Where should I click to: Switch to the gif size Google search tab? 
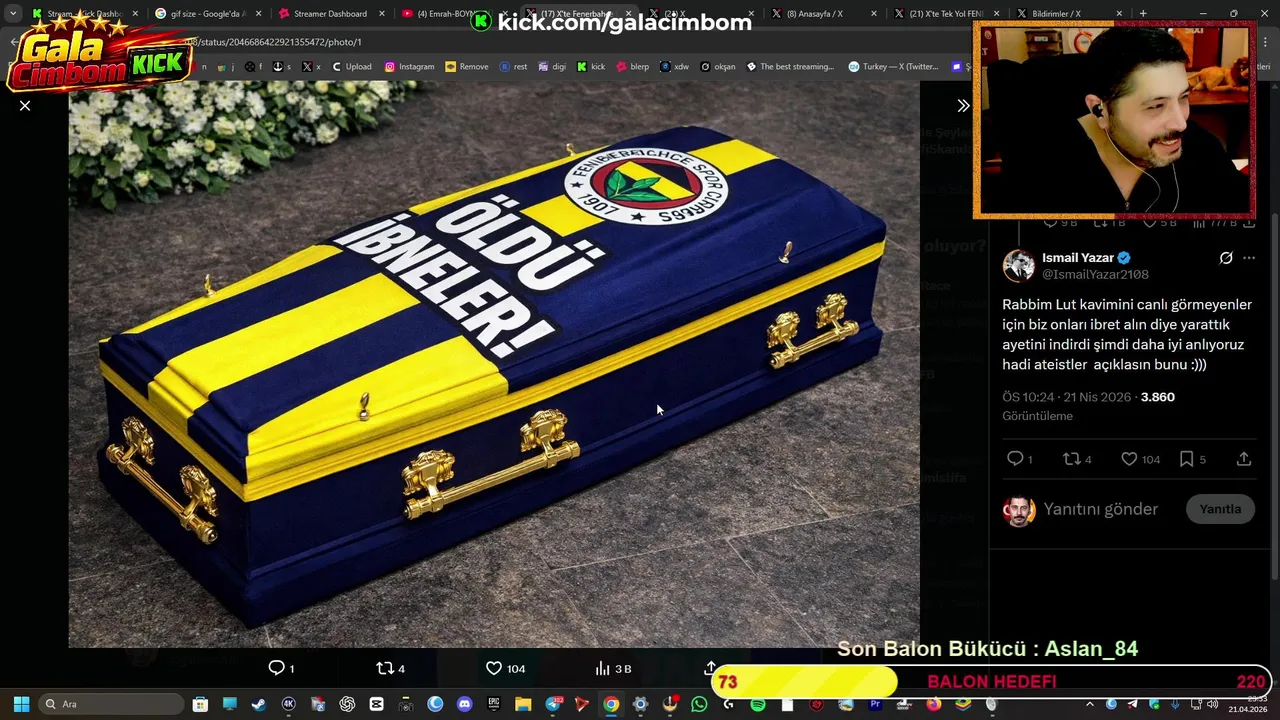tap(208, 14)
